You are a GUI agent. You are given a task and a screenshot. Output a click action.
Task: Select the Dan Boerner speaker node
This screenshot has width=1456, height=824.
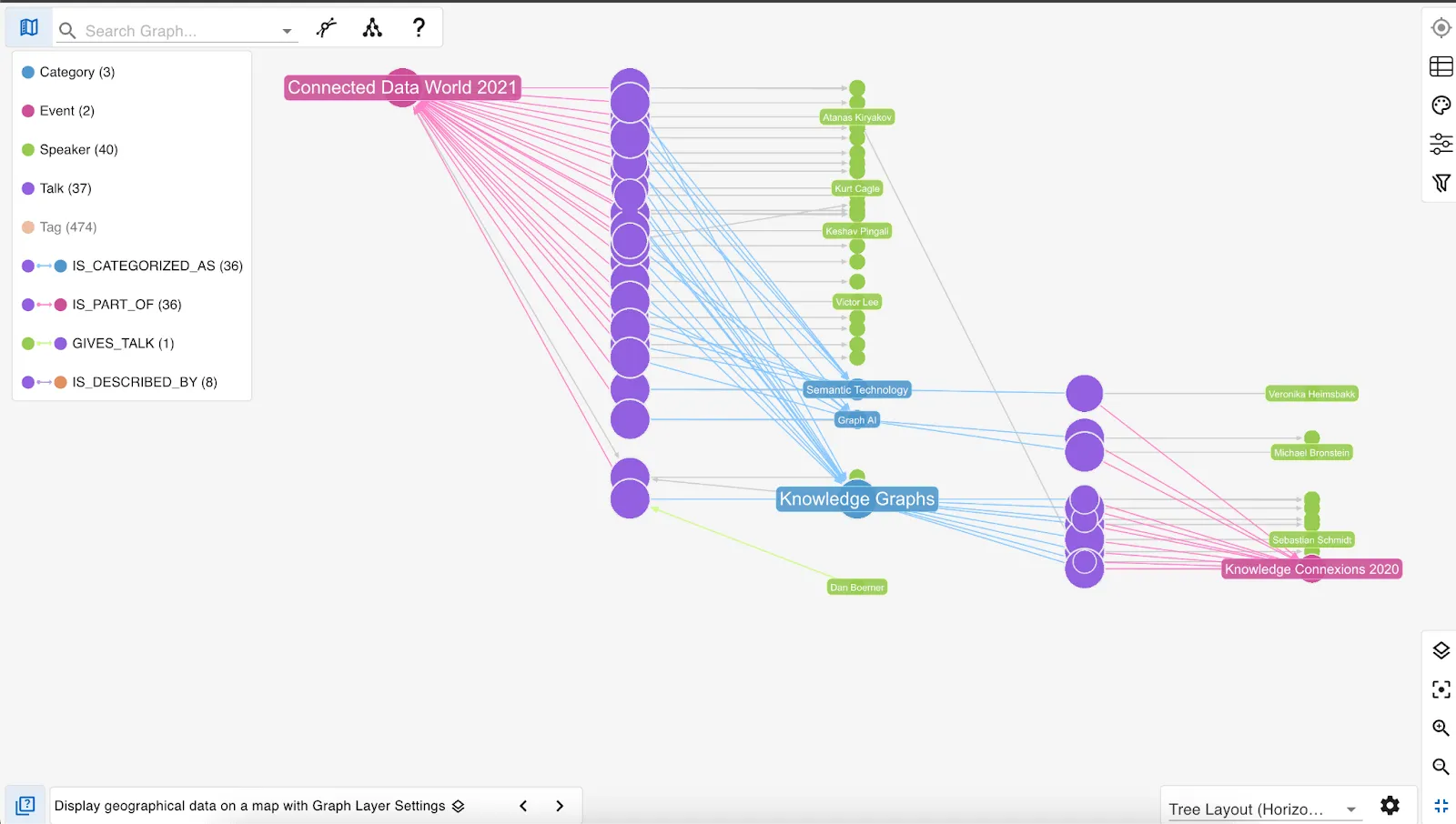point(857,588)
